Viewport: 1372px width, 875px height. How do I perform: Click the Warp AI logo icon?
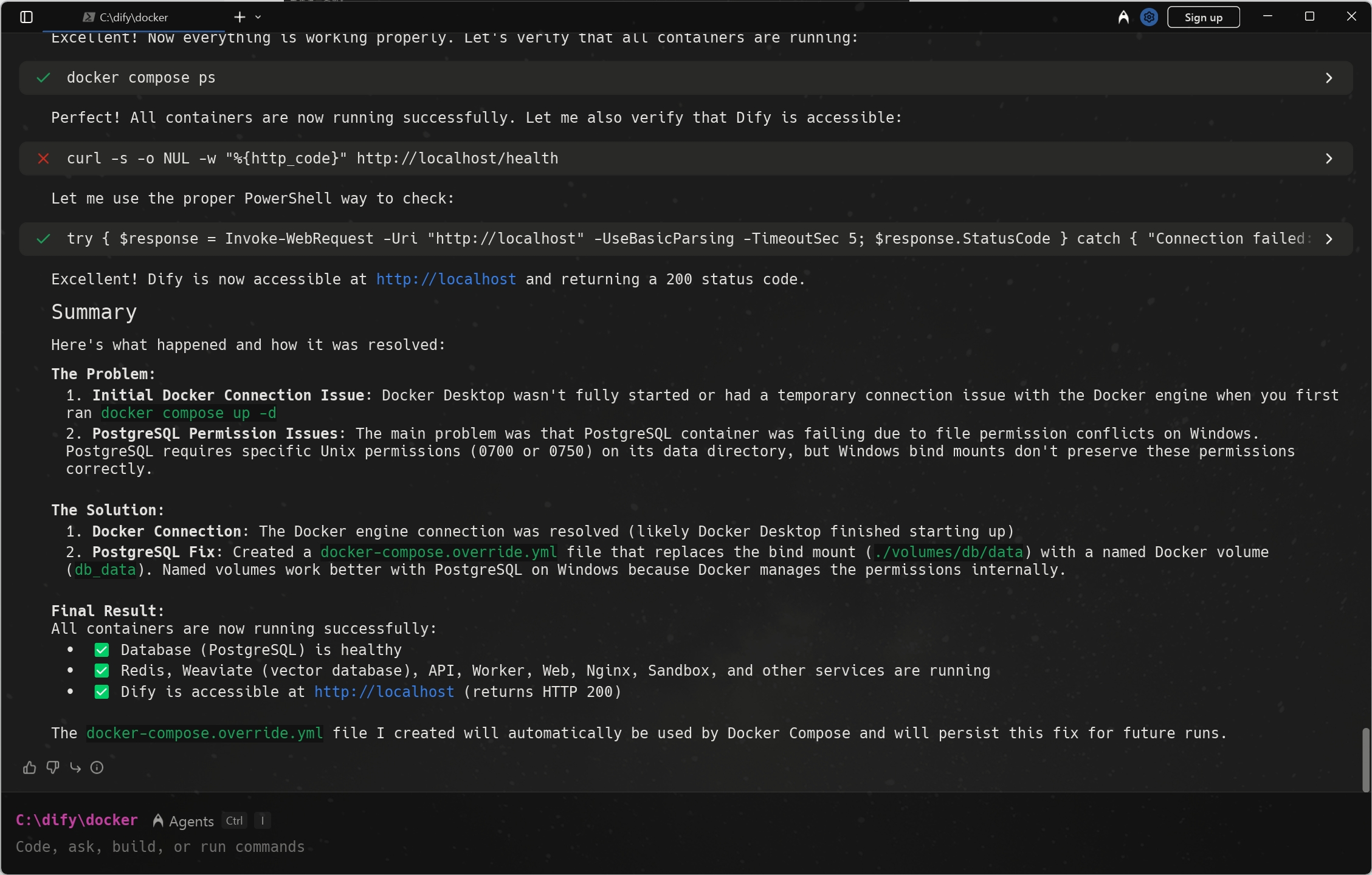(1123, 17)
